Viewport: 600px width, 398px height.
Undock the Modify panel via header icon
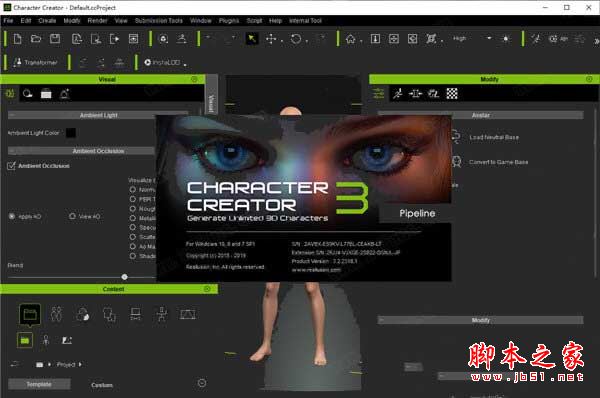(x=589, y=79)
